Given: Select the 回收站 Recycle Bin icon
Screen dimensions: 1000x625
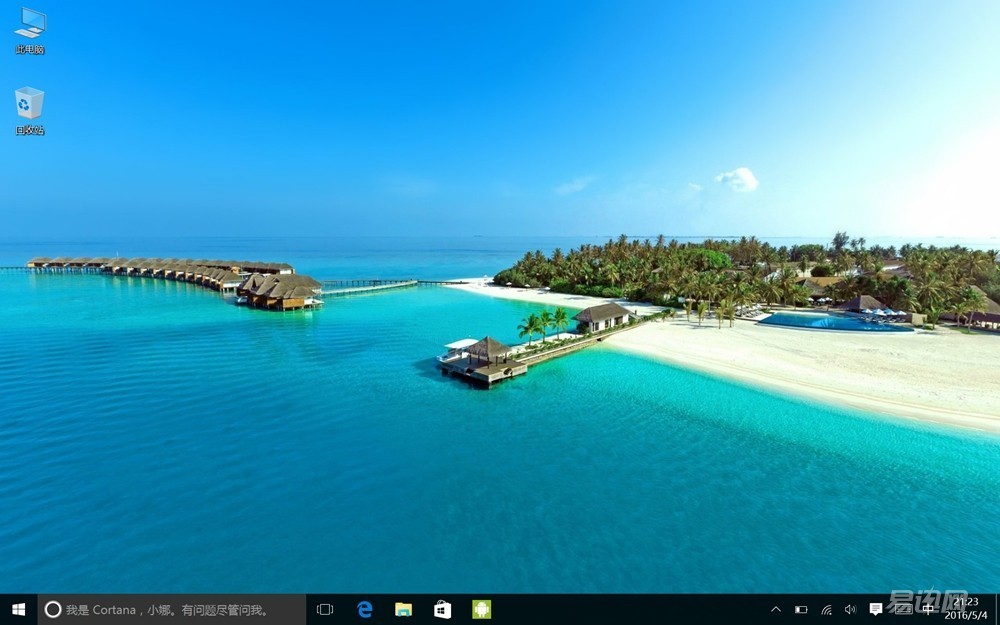Looking at the screenshot, I should coord(29,111).
